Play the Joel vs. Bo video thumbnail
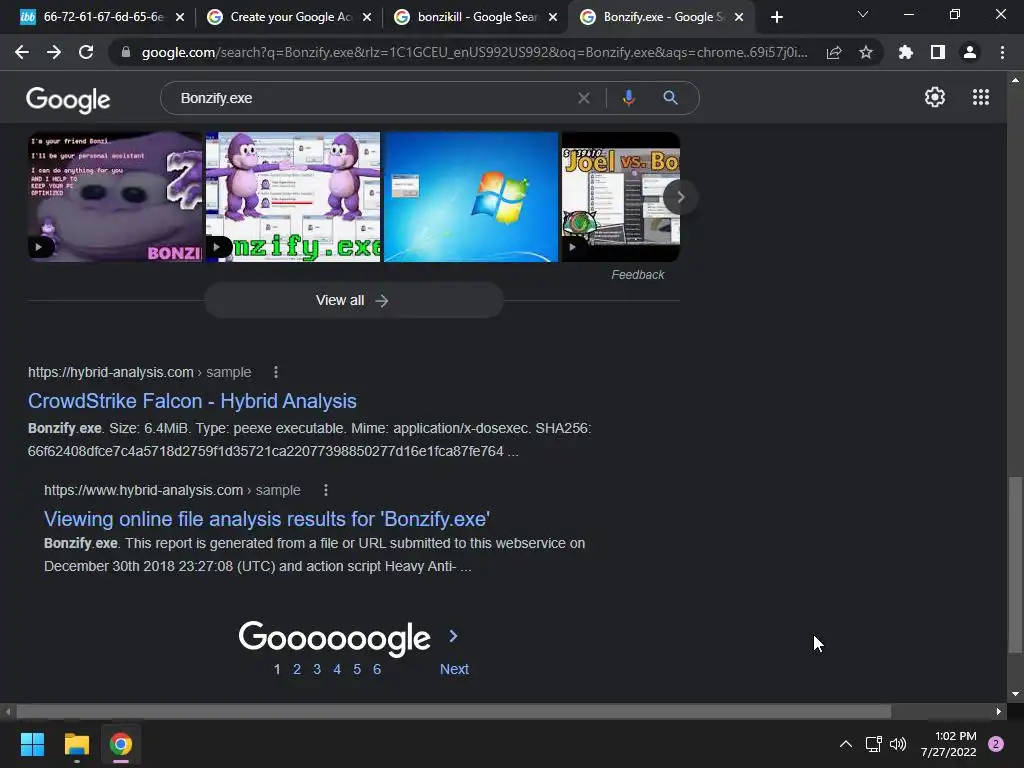Screen dimensions: 1024x768 click(621, 197)
